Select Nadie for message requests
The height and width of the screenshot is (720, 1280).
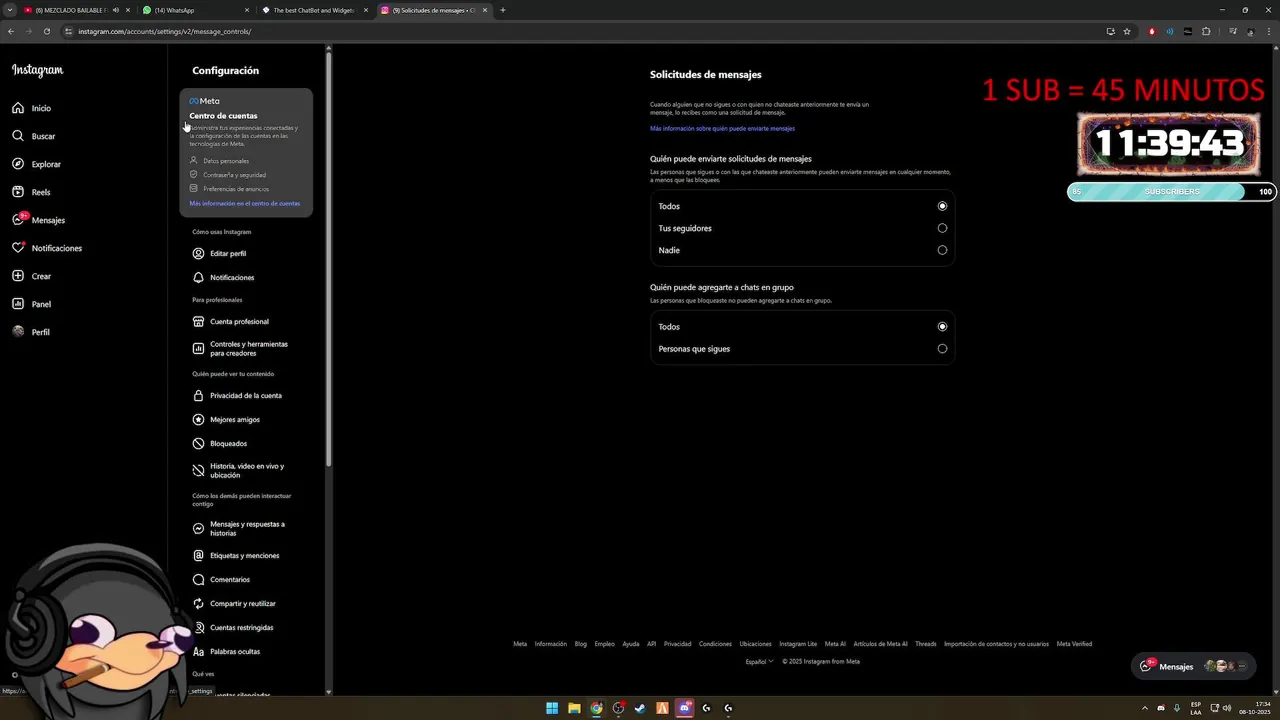click(x=942, y=250)
